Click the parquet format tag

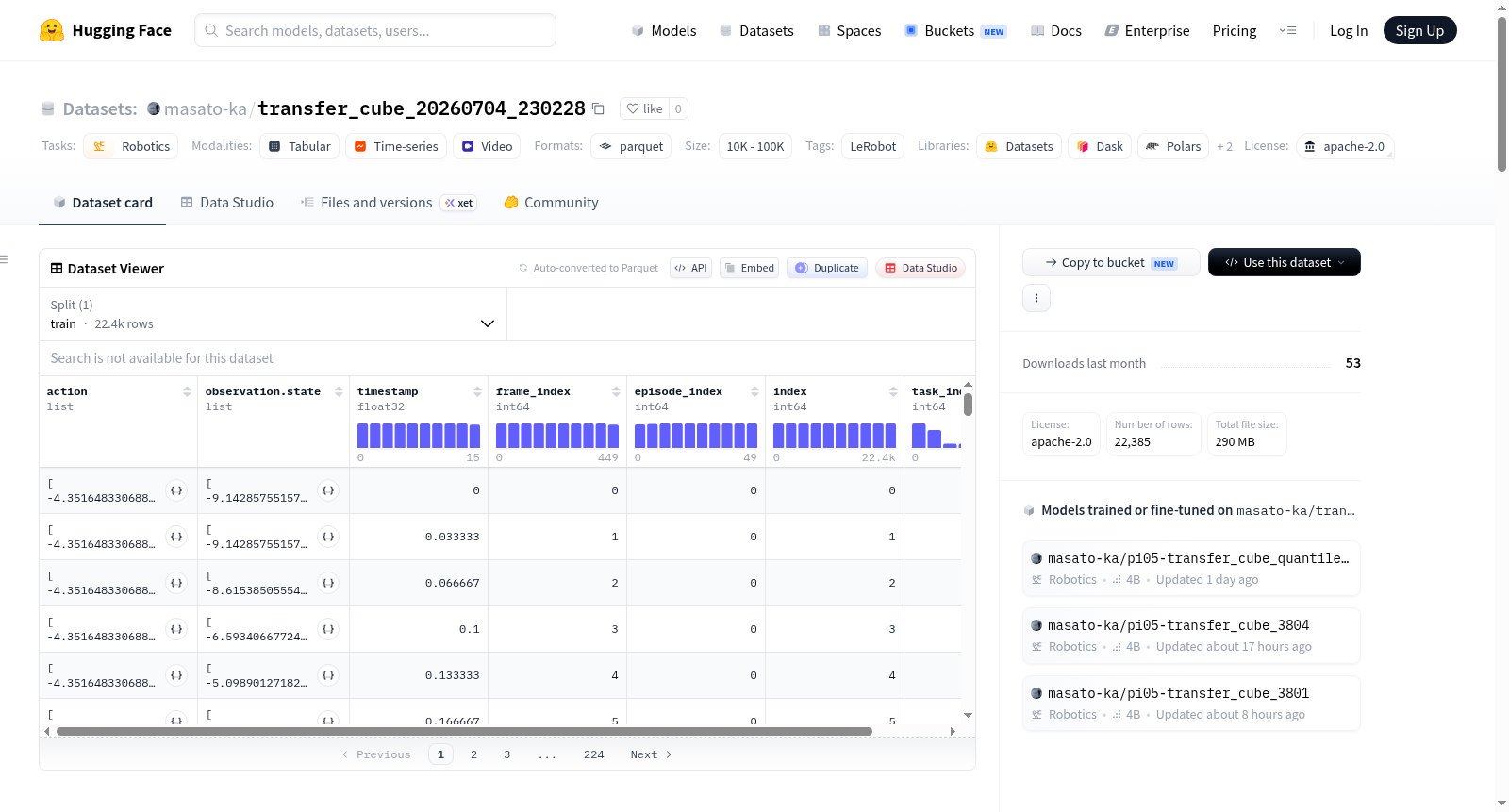pos(631,146)
